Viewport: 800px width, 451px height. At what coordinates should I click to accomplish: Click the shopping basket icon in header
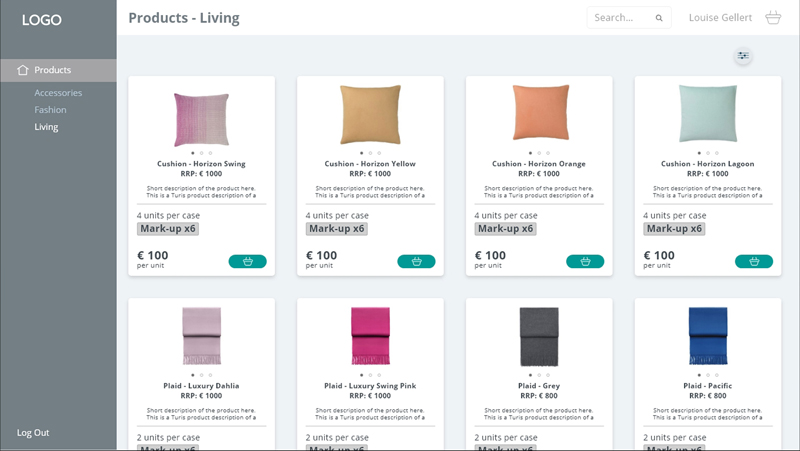pyautogui.click(x=773, y=18)
